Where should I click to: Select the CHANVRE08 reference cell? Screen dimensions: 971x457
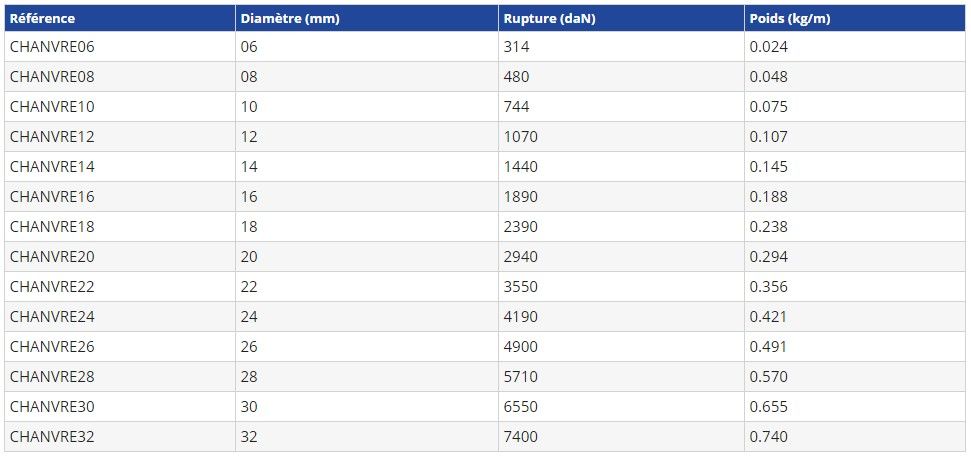click(52, 77)
